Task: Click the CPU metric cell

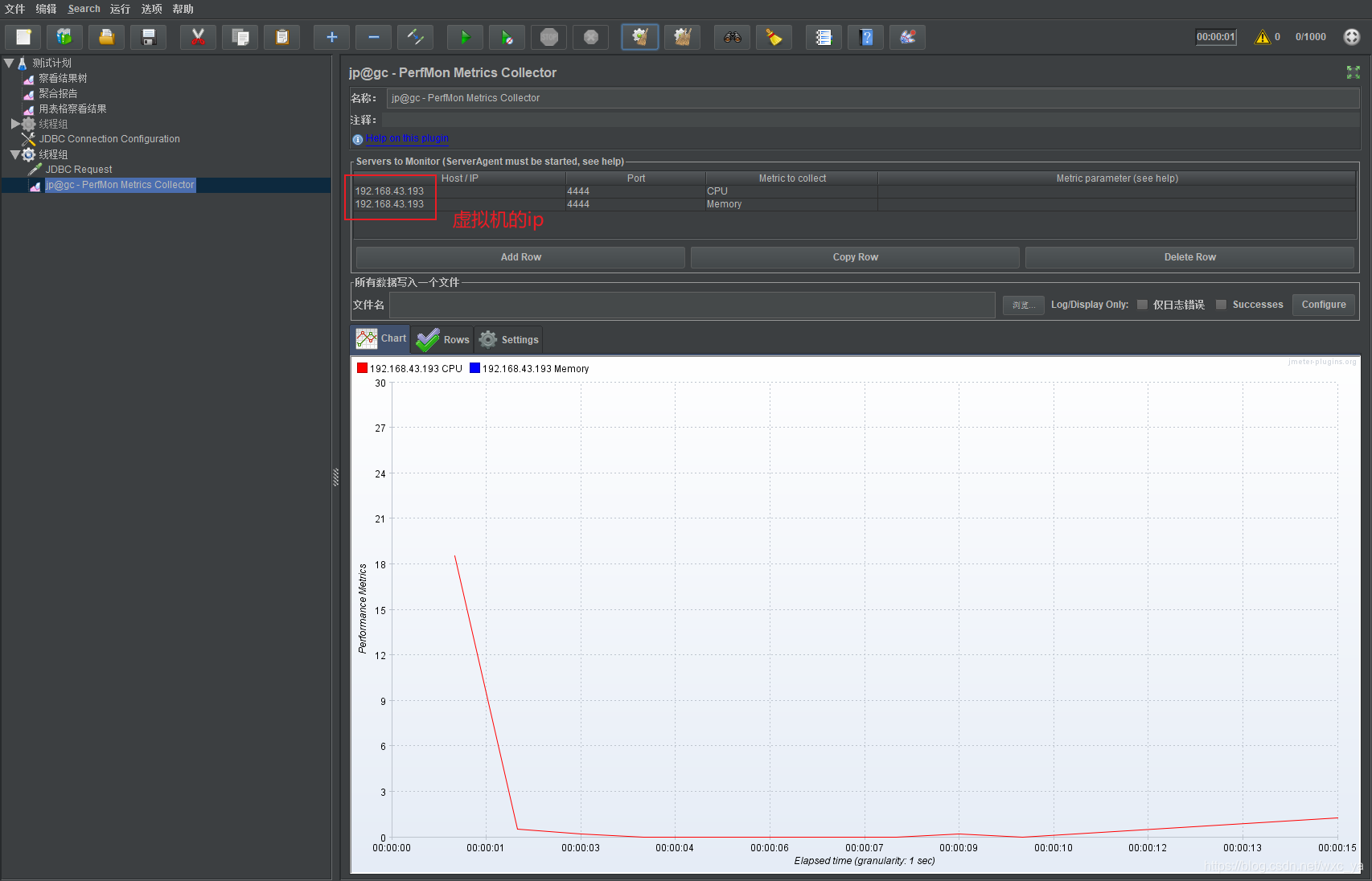Action: point(791,191)
